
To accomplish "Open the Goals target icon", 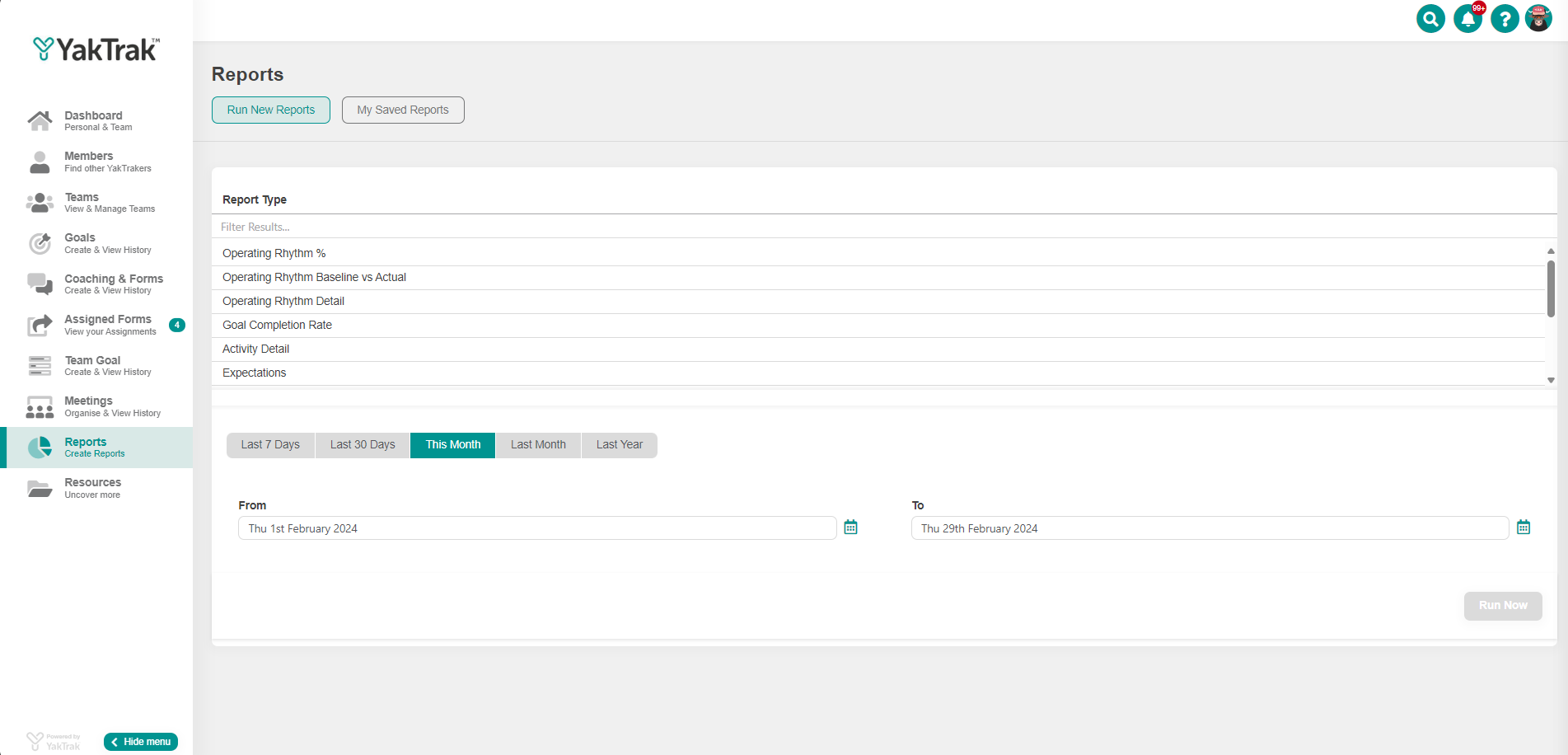I will coord(40,243).
